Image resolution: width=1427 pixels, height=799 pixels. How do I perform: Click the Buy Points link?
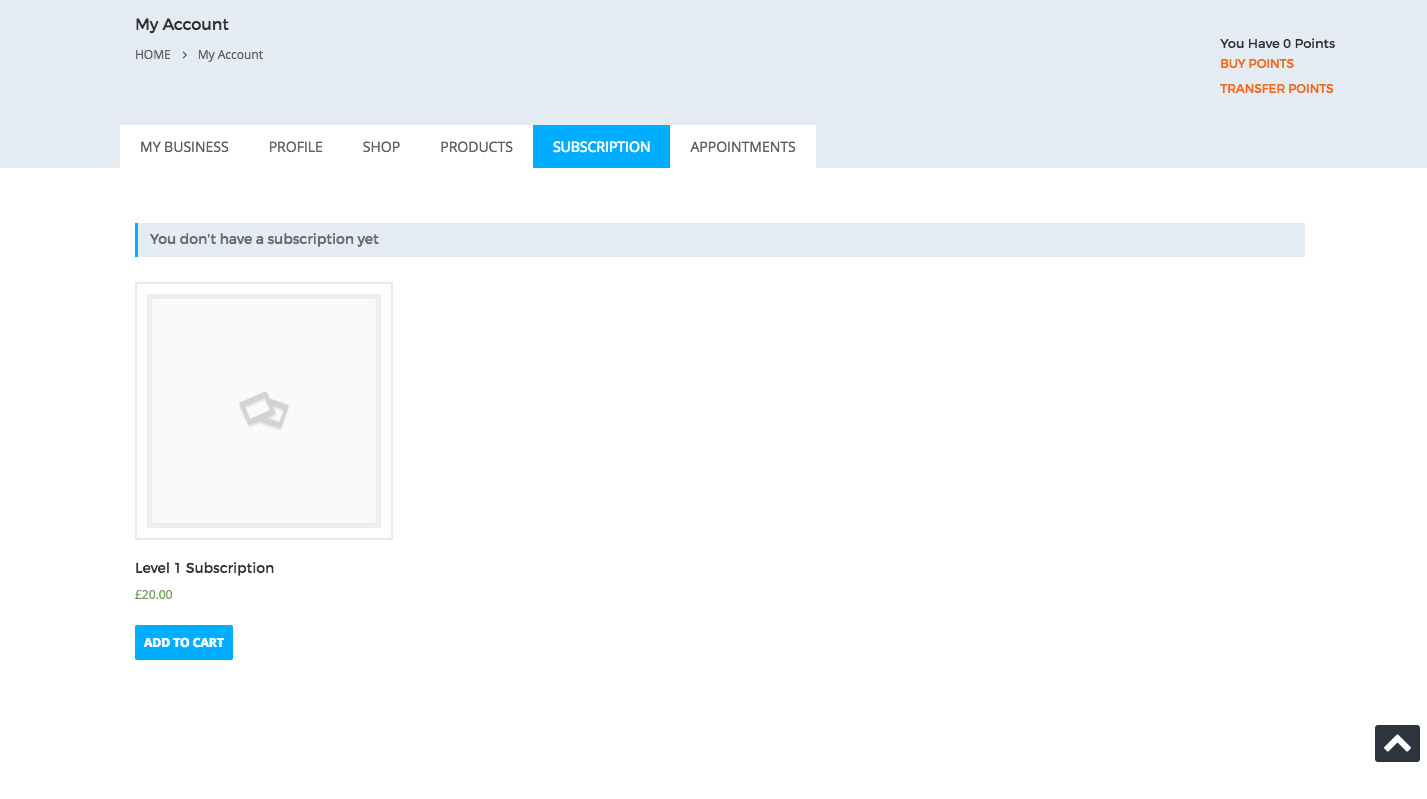1257,64
